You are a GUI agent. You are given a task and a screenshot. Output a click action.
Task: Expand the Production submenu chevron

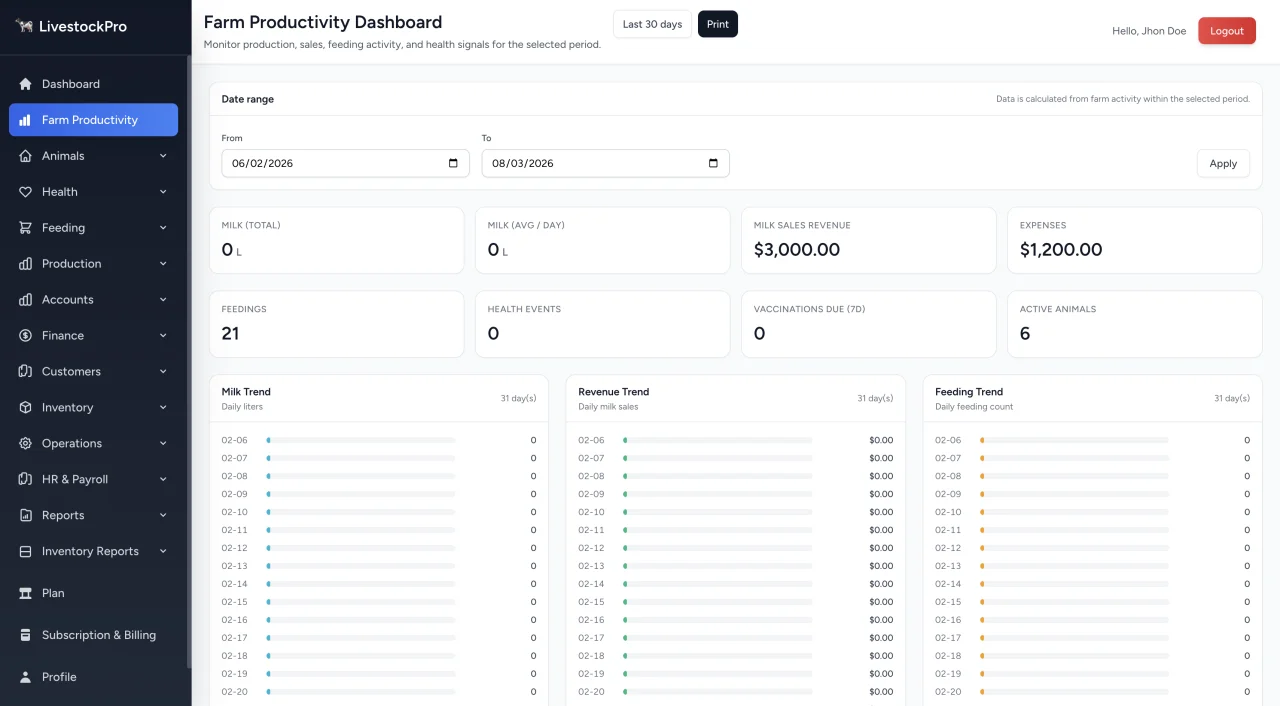click(163, 264)
